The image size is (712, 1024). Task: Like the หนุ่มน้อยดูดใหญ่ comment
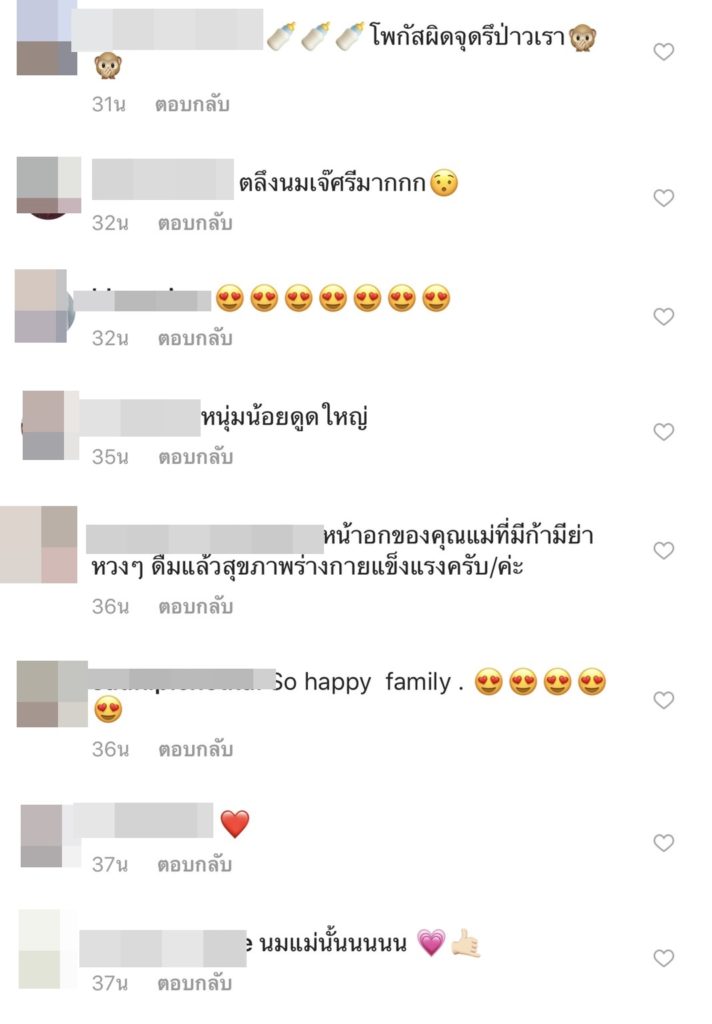(664, 432)
